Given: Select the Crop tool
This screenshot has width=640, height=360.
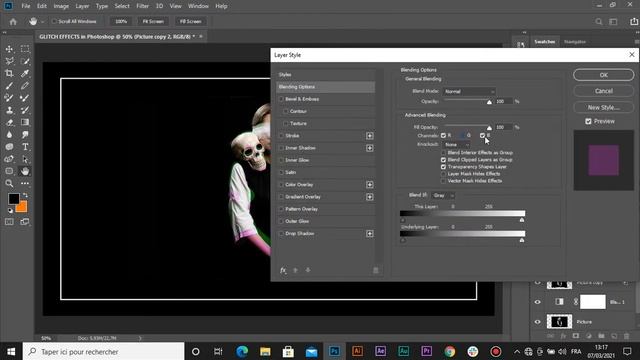Looking at the screenshot, I should [x=9, y=73].
